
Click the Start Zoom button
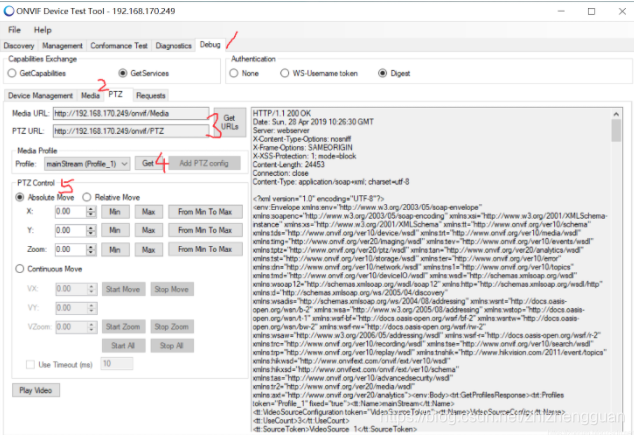click(123, 326)
